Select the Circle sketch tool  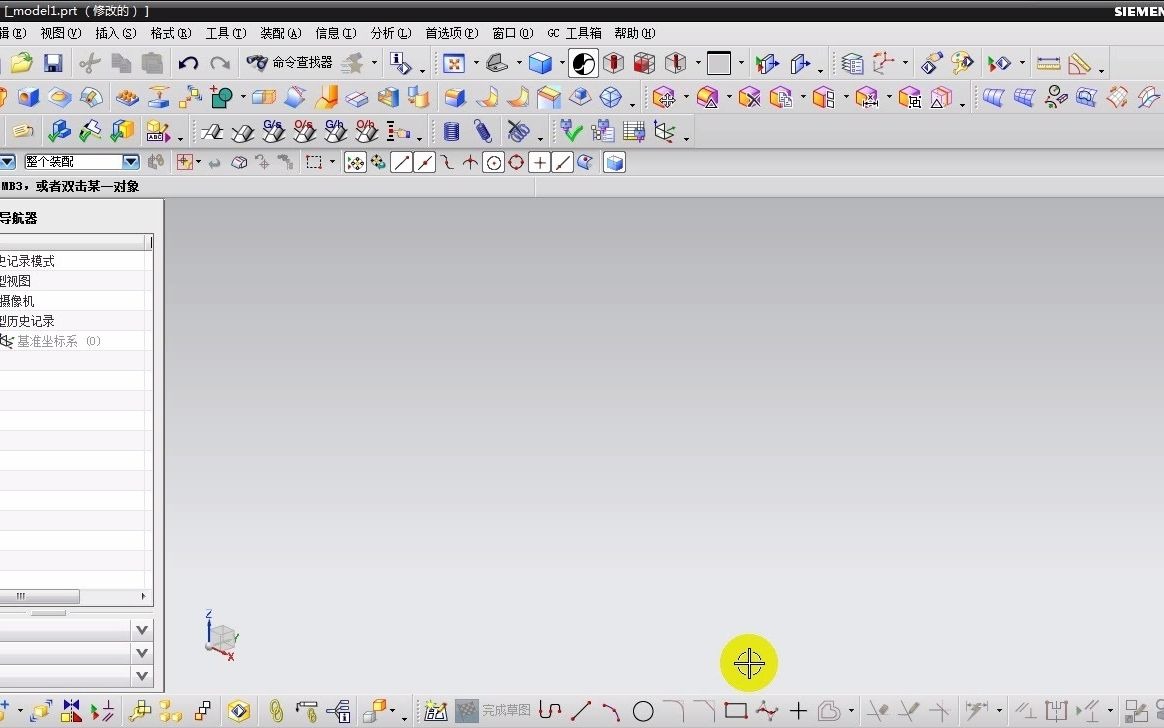643,711
